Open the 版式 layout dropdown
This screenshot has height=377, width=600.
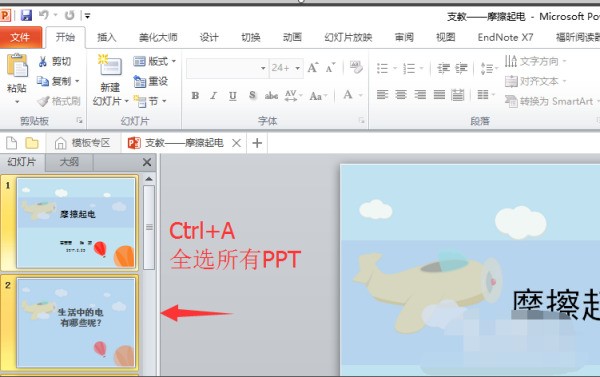[x=154, y=61]
